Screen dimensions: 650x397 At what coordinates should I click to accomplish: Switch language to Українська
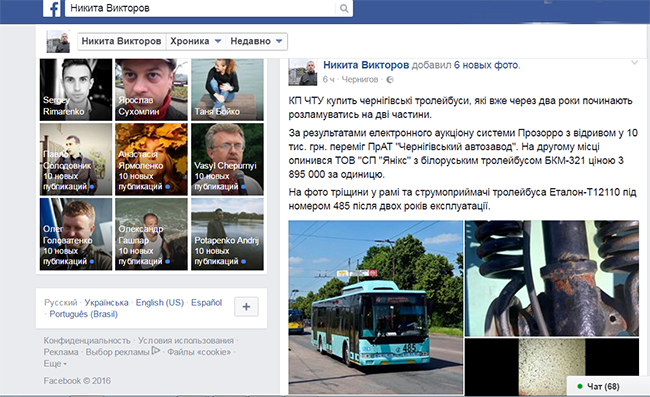tap(107, 303)
